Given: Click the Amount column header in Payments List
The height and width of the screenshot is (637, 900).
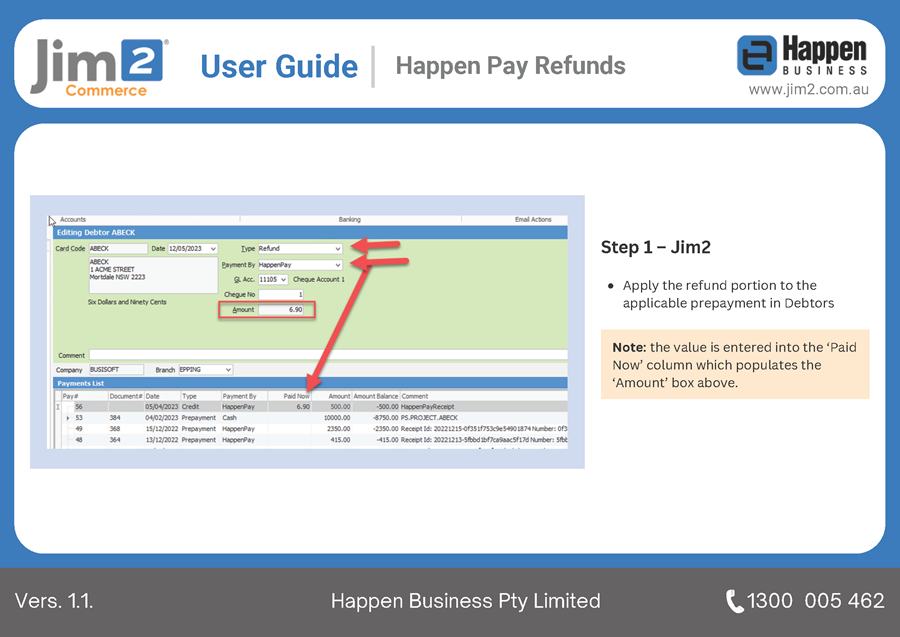Looking at the screenshot, I should [x=332, y=396].
